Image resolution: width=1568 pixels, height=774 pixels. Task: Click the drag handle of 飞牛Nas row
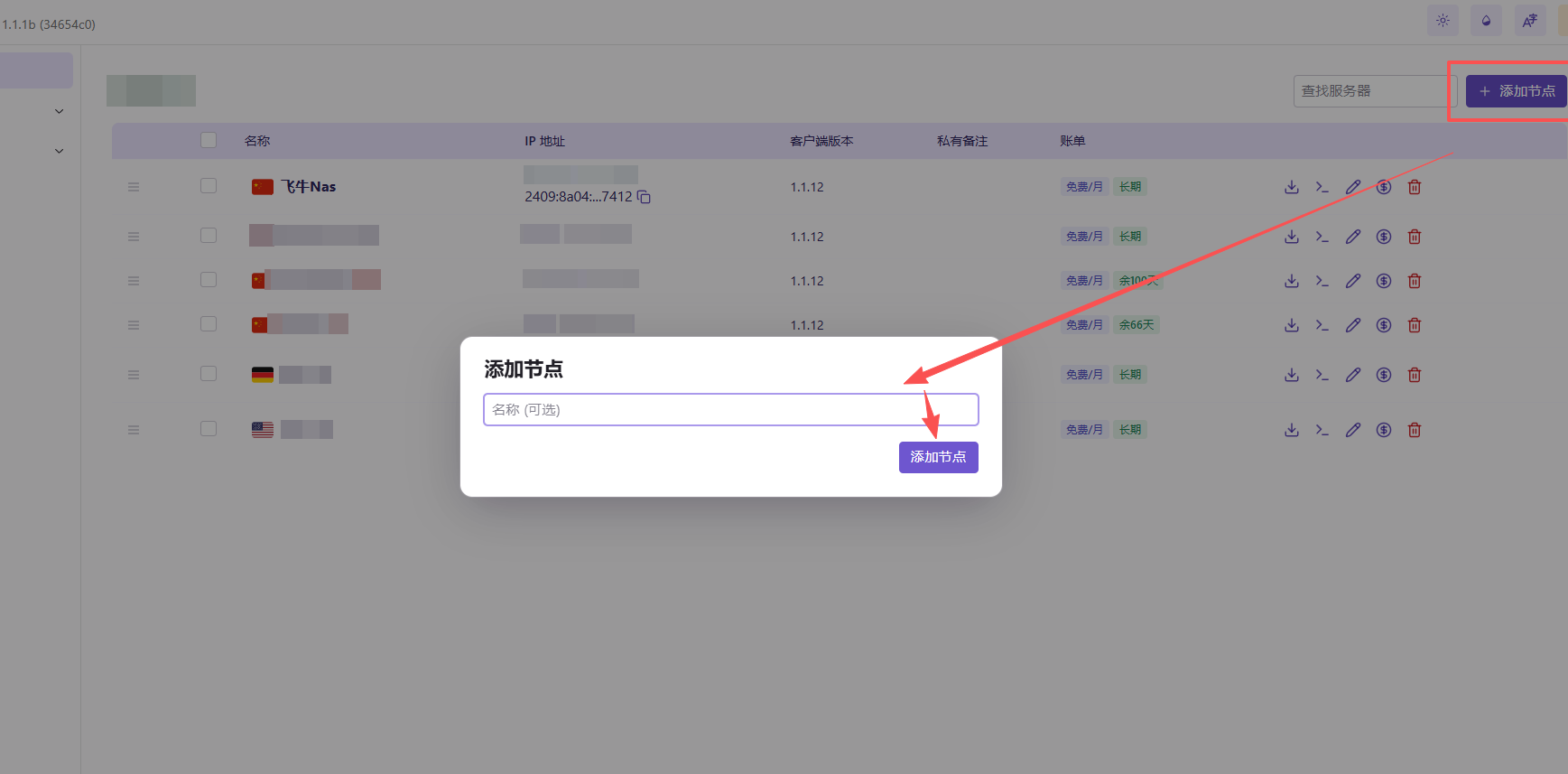(134, 187)
